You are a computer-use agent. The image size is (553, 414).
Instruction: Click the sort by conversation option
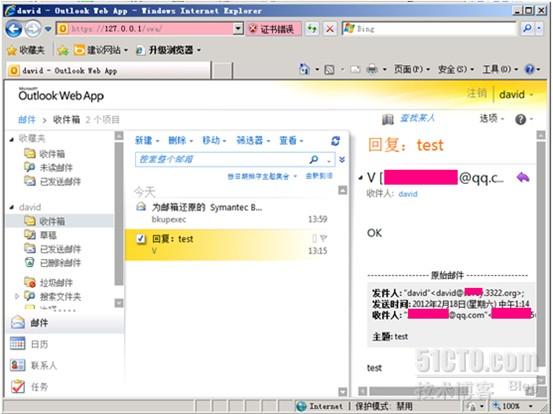click(x=262, y=176)
